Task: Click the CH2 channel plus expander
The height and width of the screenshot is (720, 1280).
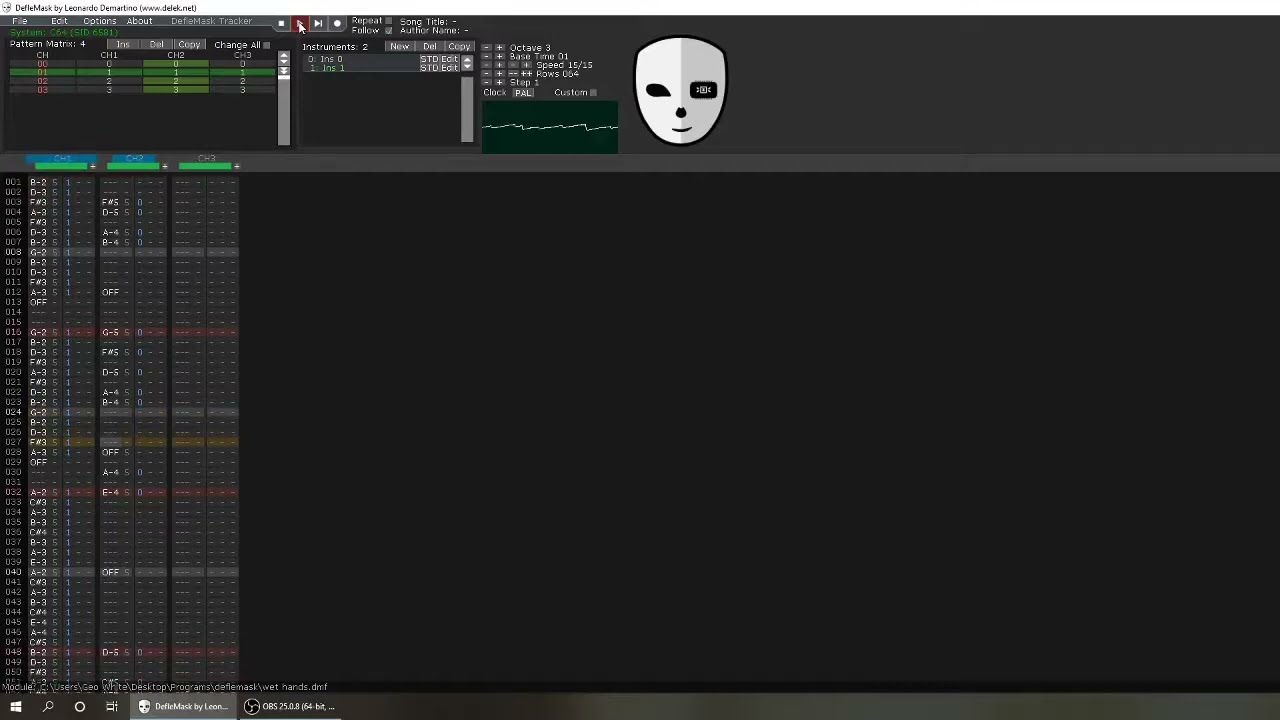Action: click(165, 166)
